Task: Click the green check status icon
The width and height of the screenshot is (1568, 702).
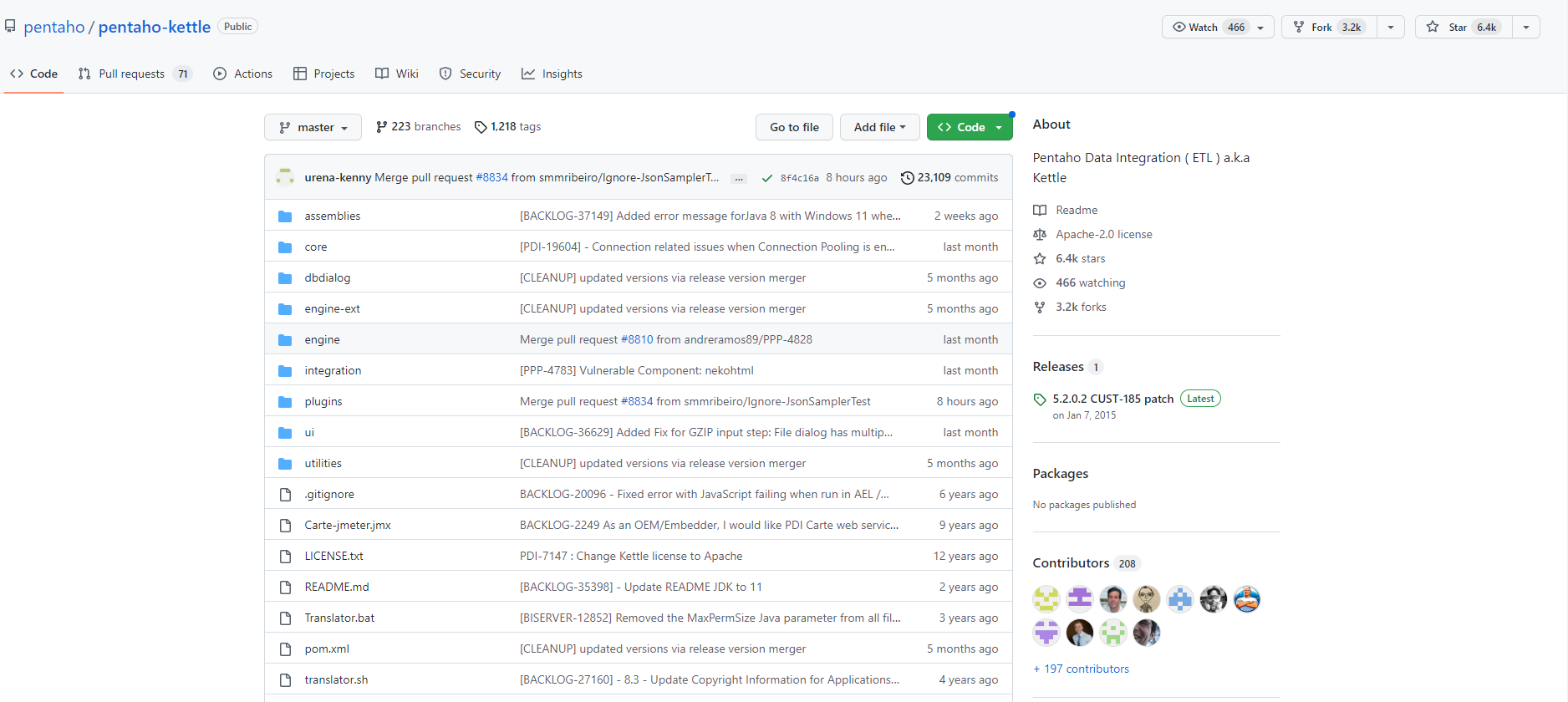Action: 766,178
